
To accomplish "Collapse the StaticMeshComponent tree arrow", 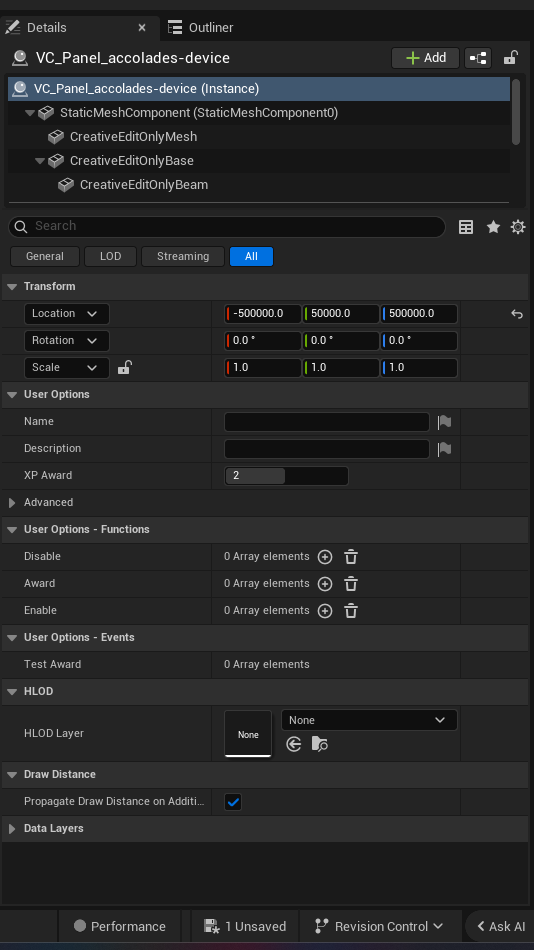I will click(x=30, y=113).
